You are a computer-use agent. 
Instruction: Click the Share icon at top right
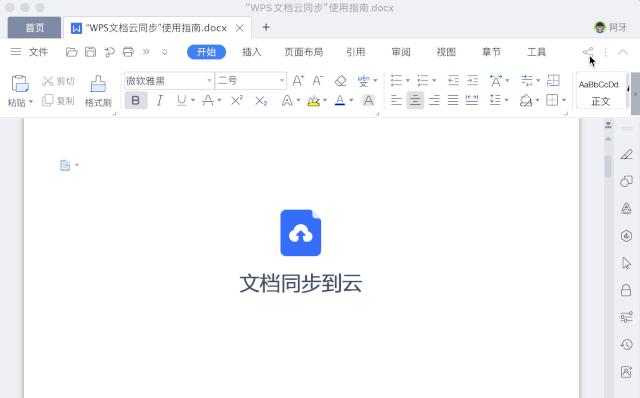tap(588, 52)
